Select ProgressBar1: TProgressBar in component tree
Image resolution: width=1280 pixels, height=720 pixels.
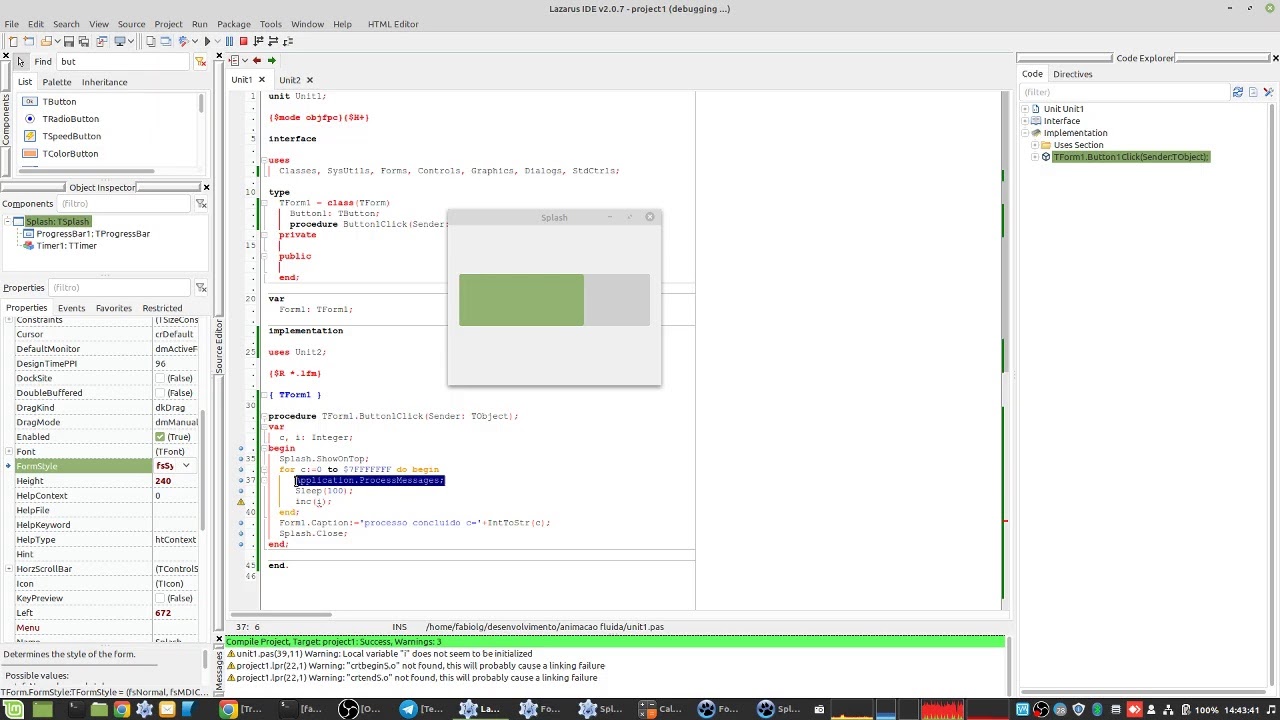[x=93, y=234]
